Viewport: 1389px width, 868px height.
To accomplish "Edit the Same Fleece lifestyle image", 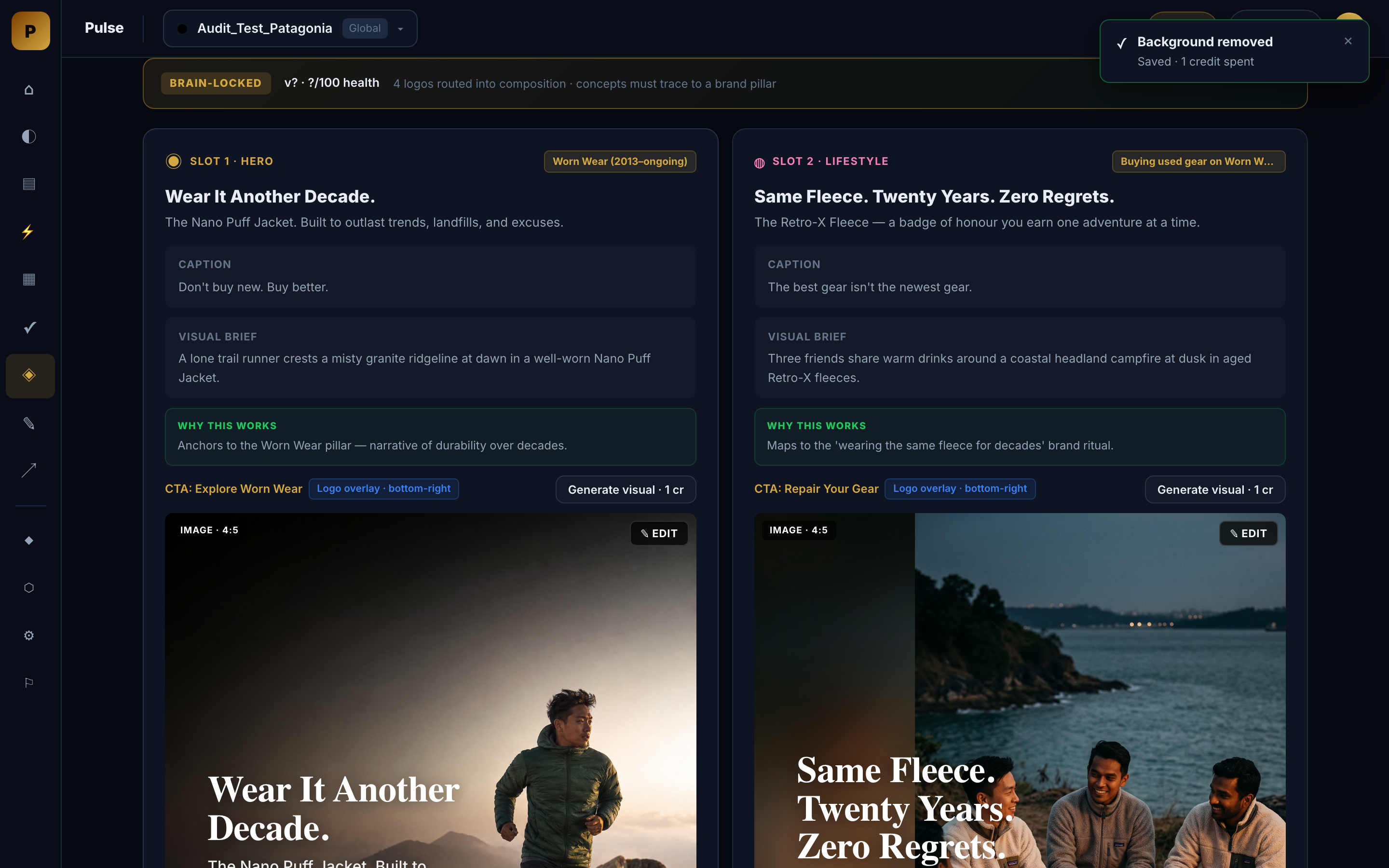I will tap(1248, 533).
